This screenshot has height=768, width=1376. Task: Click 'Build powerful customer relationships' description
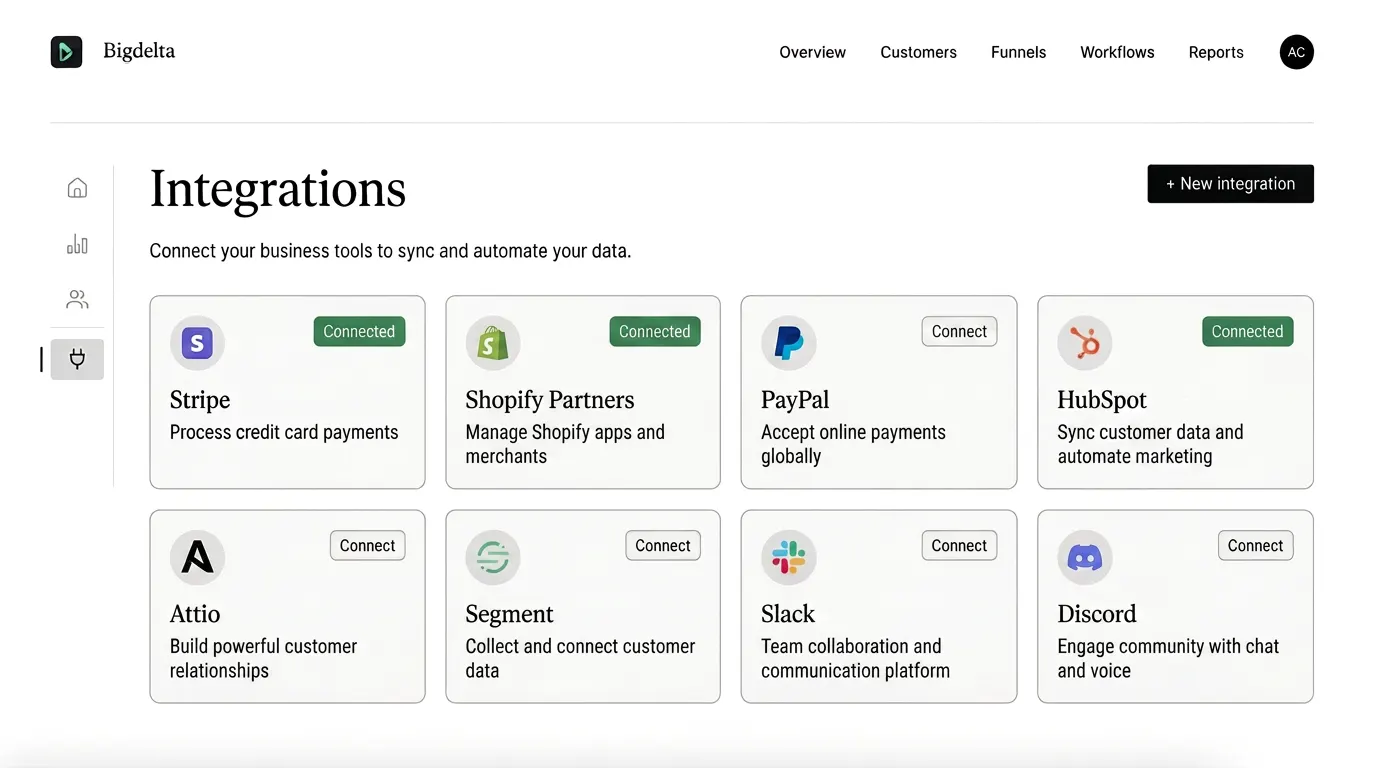[x=263, y=658]
